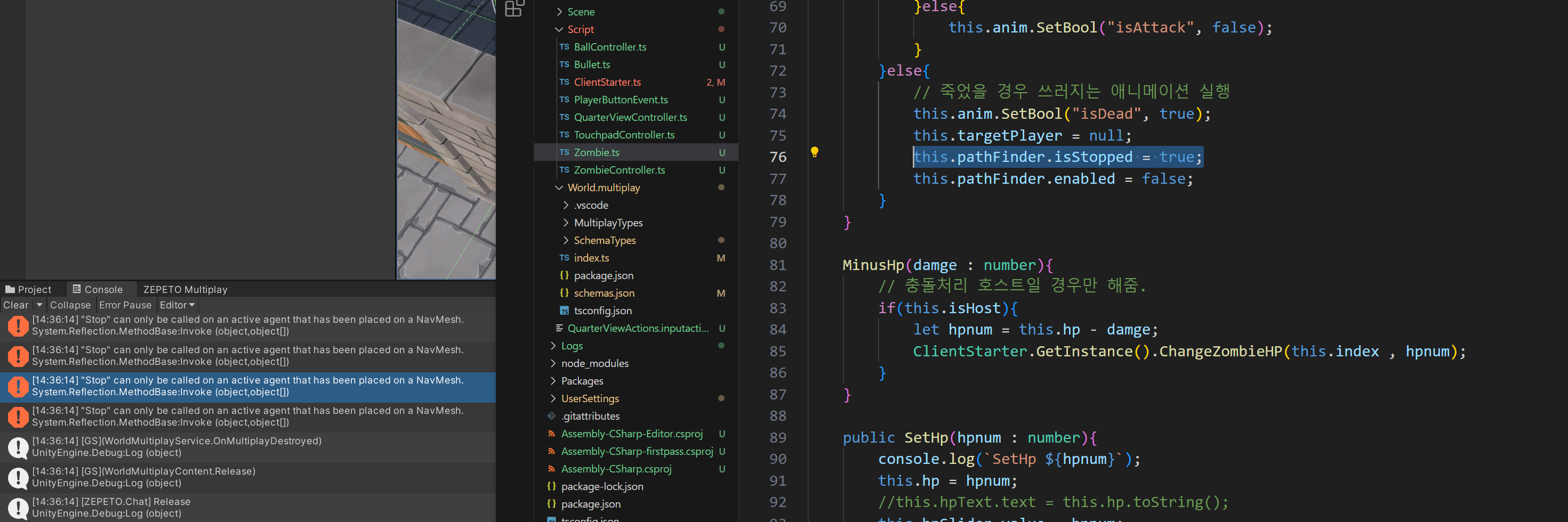1568x522 pixels.
Task: Click the TS icon of ClientStarter.ts
Action: 564,82
